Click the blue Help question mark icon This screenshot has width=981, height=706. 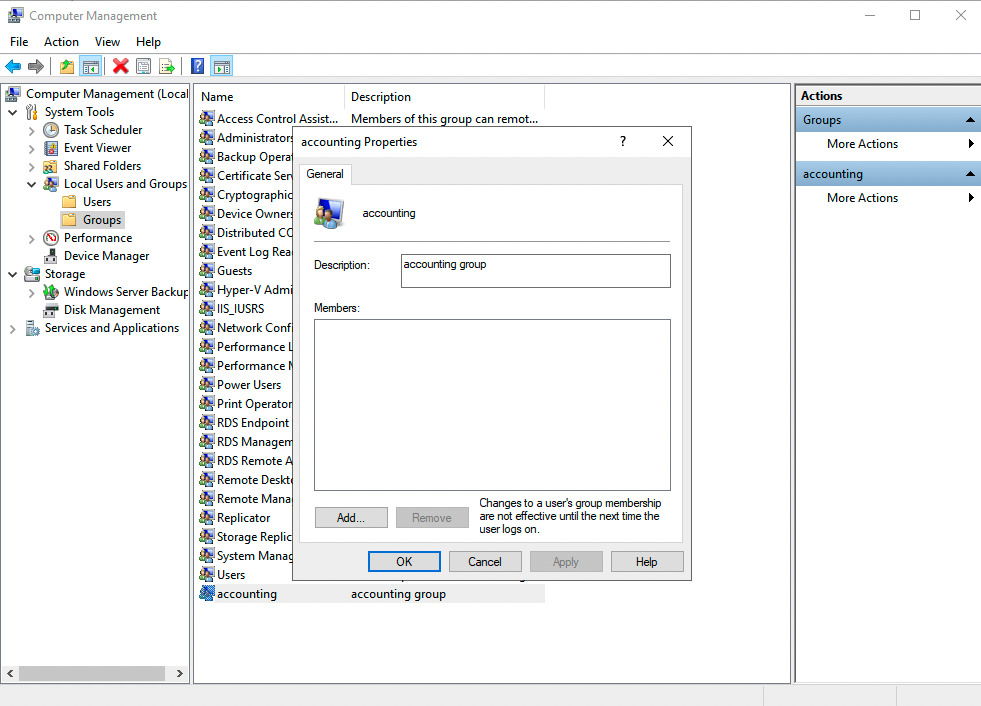198,67
